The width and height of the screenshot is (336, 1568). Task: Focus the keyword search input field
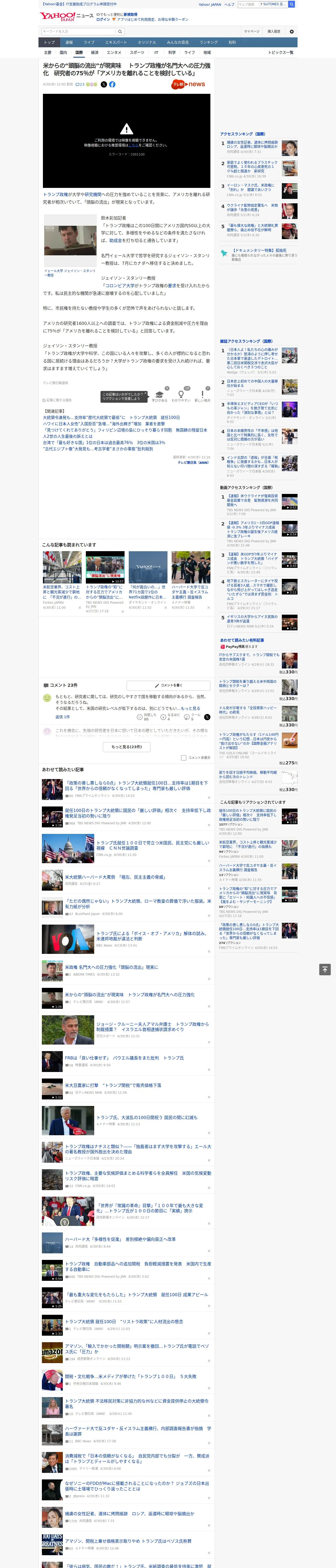(79, 32)
